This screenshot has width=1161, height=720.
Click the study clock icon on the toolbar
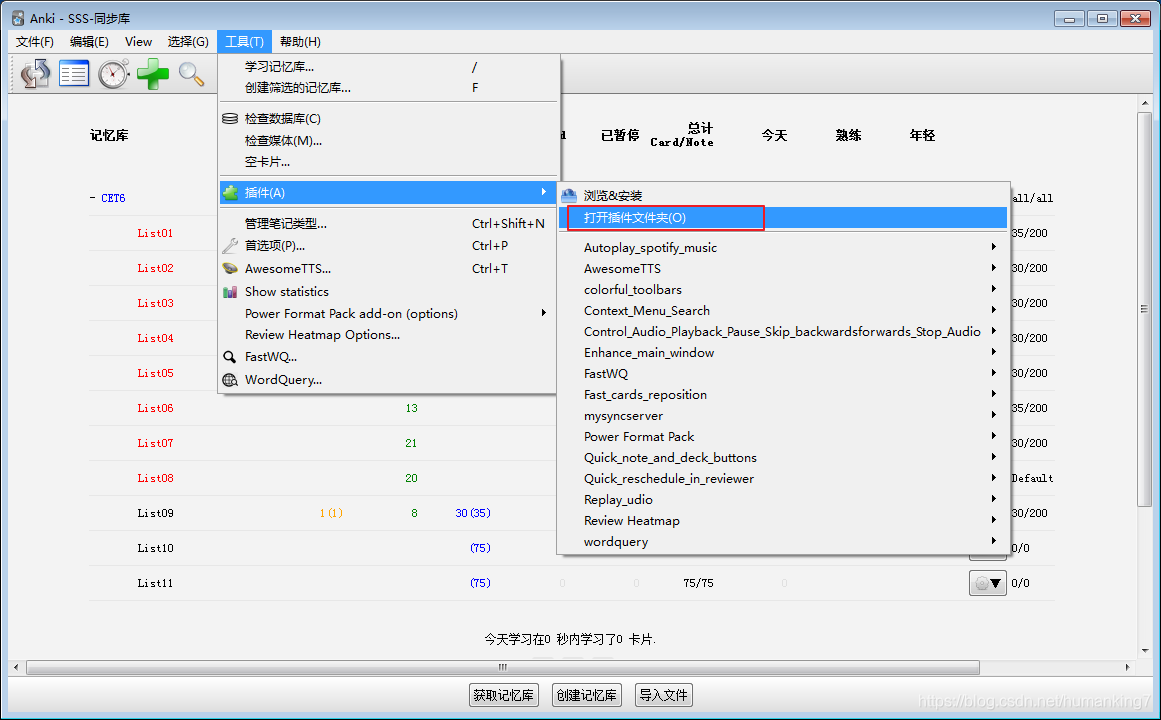point(112,73)
